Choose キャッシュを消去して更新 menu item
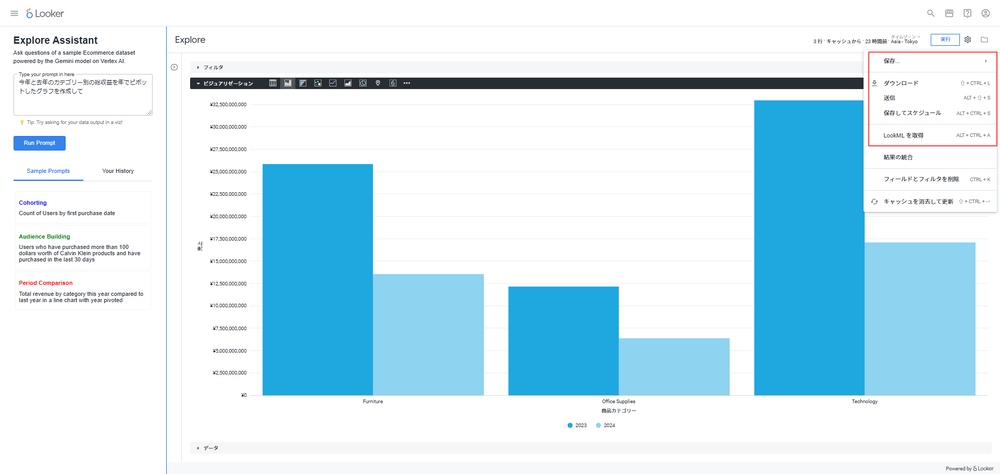 pyautogui.click(x=930, y=202)
